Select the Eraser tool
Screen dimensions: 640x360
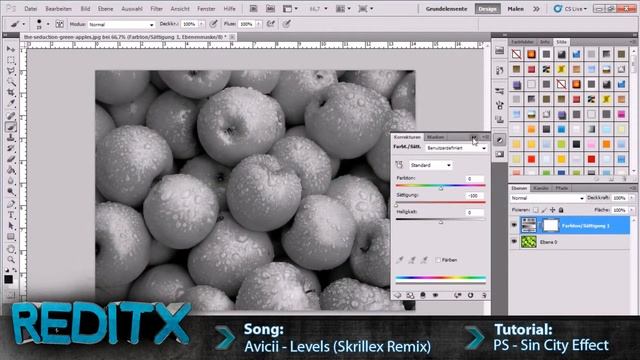coord(11,159)
